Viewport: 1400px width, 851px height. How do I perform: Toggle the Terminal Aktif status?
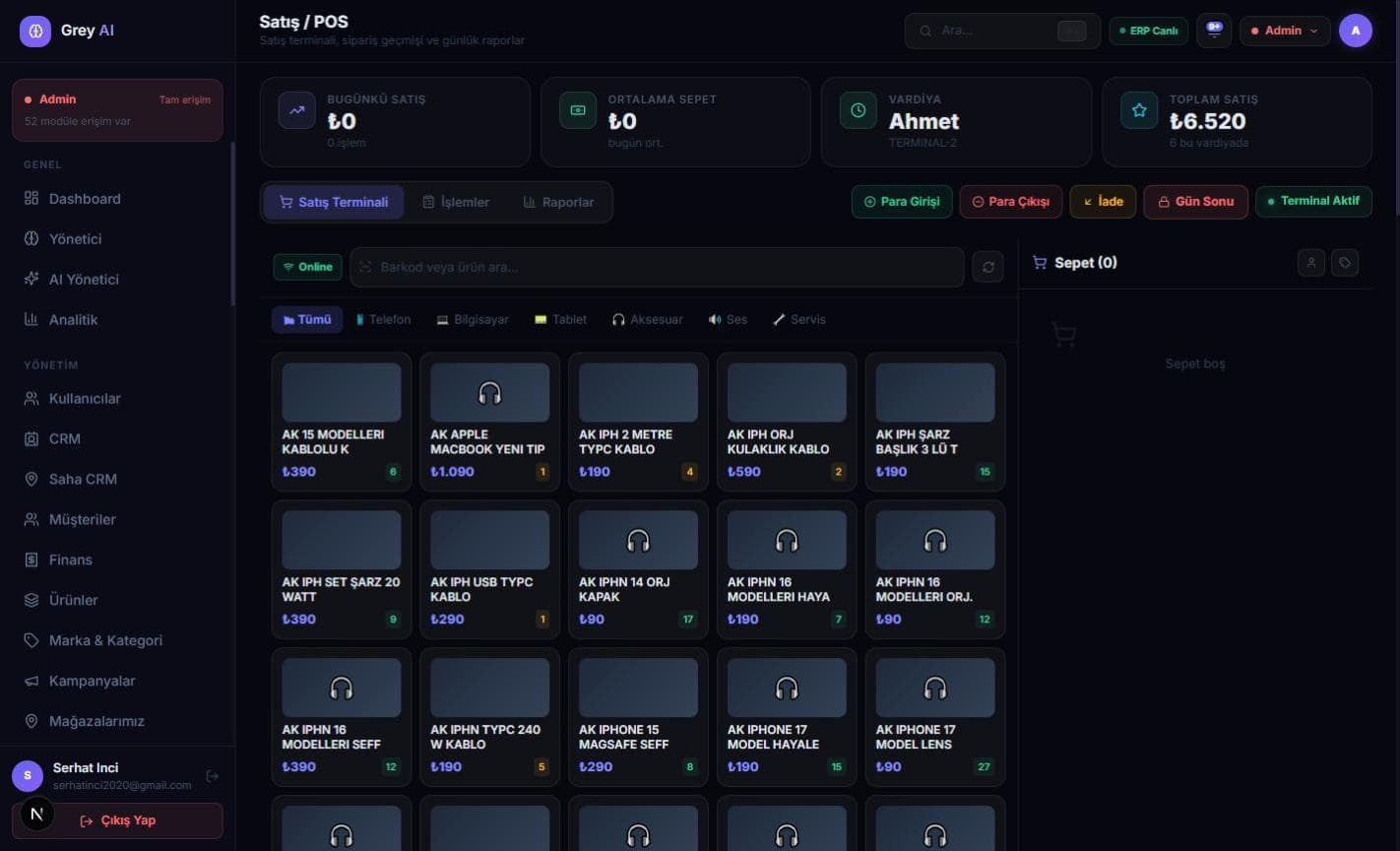click(x=1313, y=201)
